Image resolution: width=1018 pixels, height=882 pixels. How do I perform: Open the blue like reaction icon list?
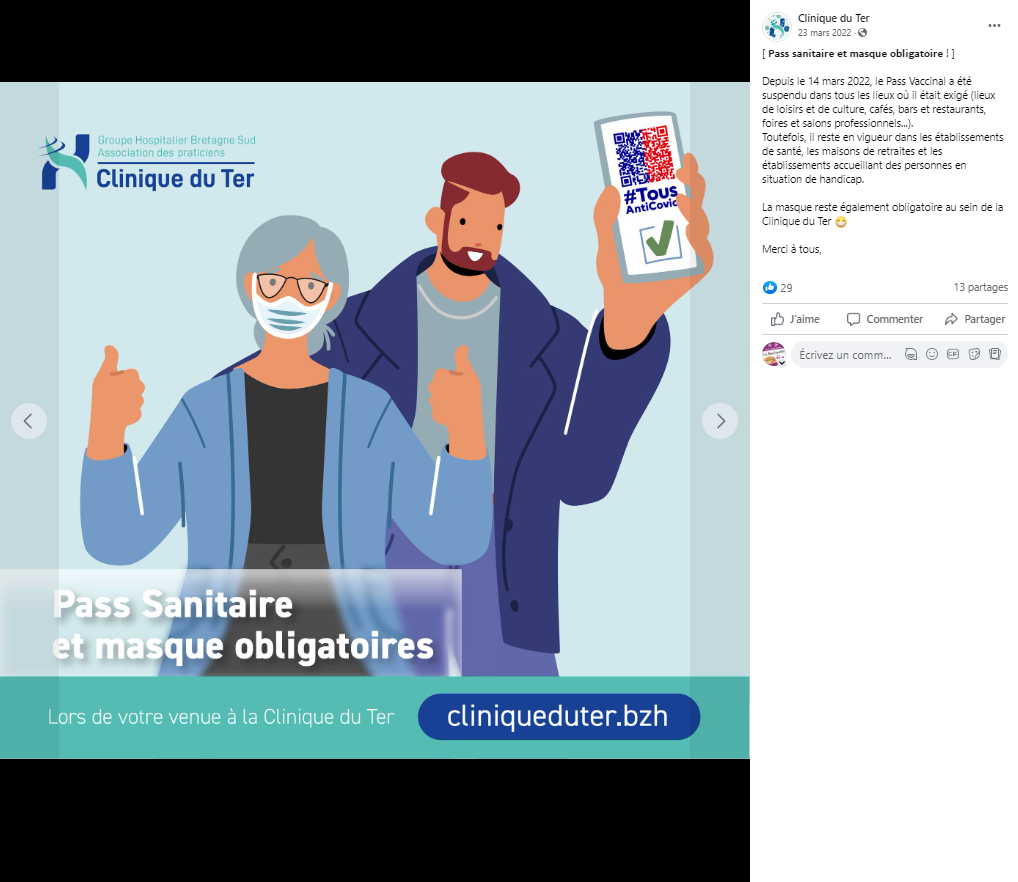pyautogui.click(x=770, y=288)
